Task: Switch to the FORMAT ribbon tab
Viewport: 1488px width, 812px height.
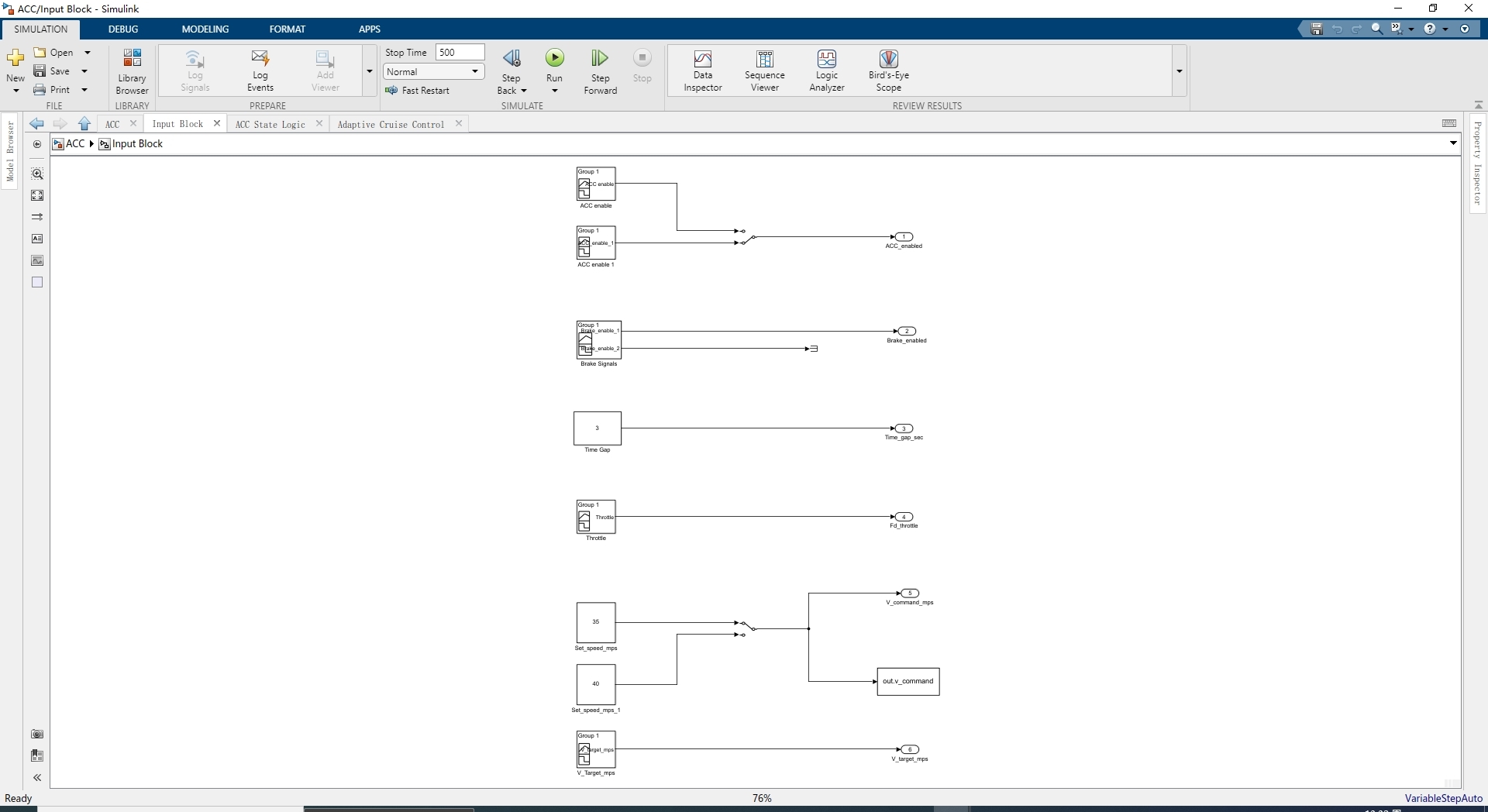Action: click(x=288, y=29)
